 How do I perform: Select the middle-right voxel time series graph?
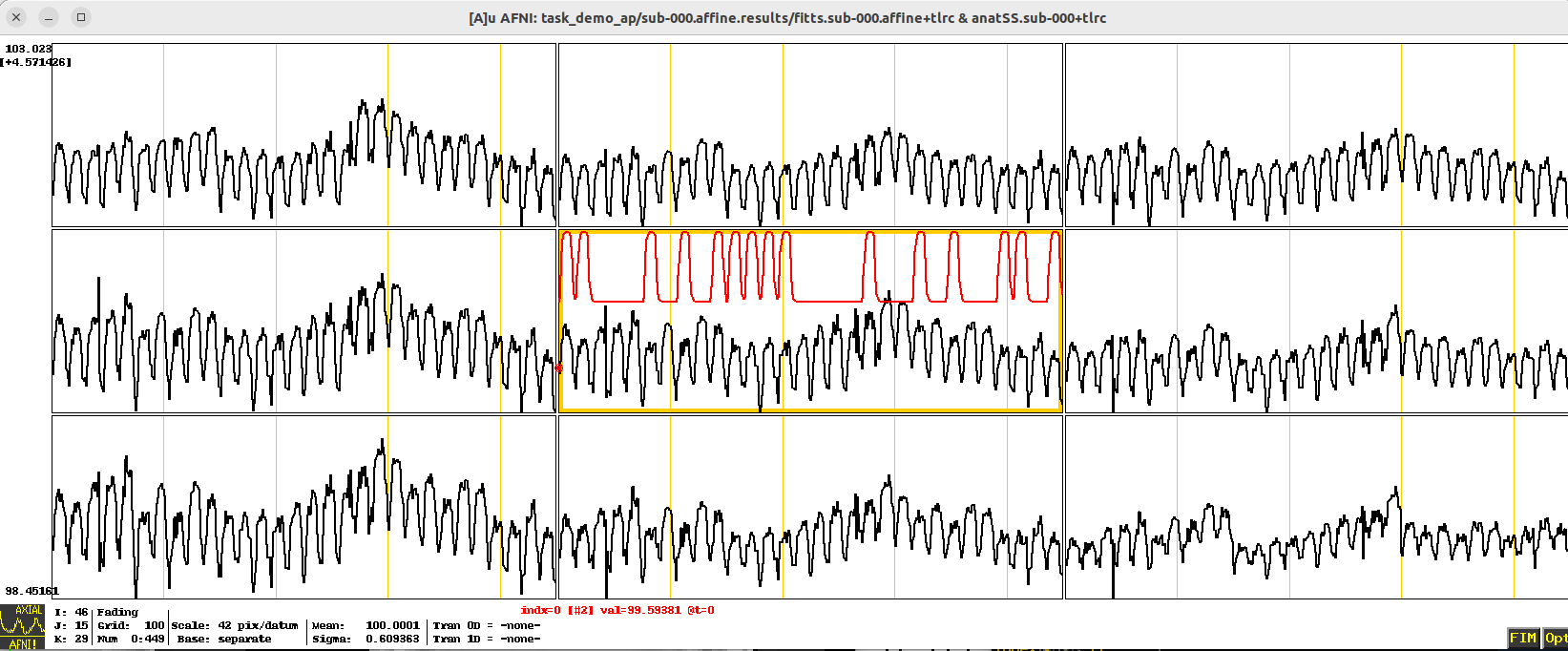[1315, 321]
